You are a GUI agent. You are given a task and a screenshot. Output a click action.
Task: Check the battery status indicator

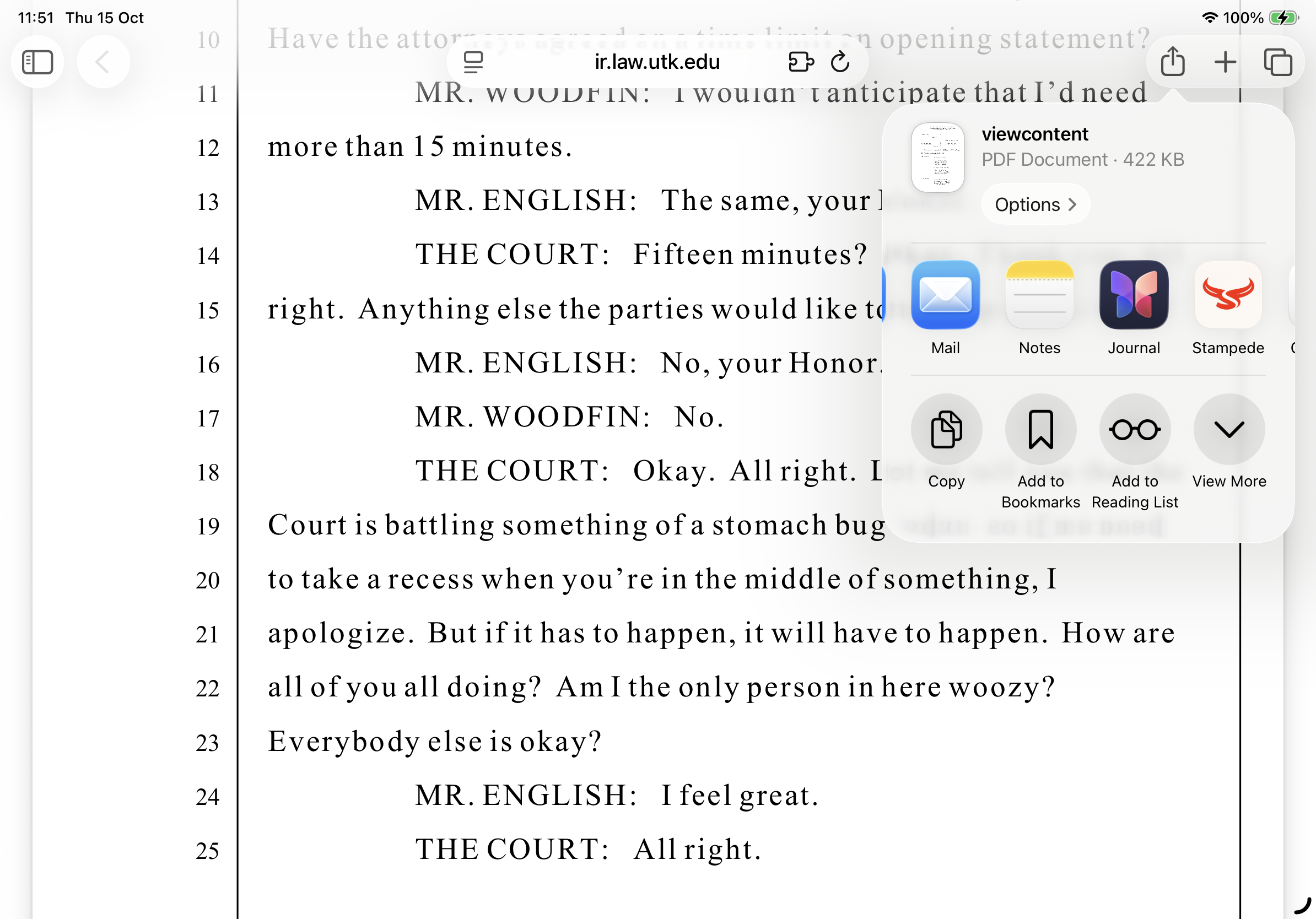tap(1283, 18)
